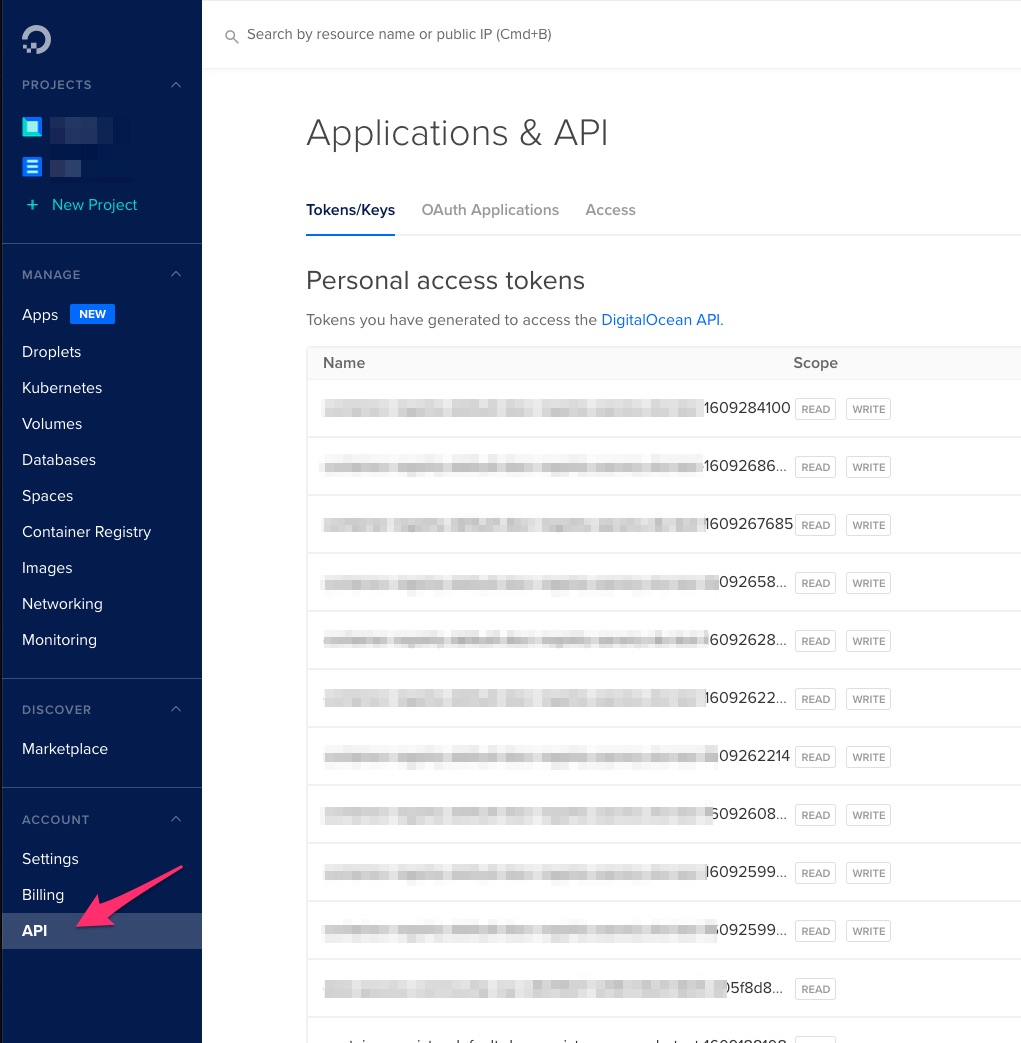Click the search magnifier icon
Image resolution: width=1021 pixels, height=1043 pixels.
[x=231, y=37]
